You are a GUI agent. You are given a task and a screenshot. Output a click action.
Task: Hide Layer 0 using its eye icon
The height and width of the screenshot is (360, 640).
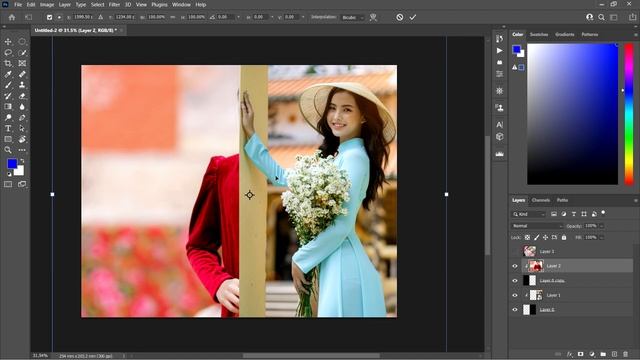515,310
